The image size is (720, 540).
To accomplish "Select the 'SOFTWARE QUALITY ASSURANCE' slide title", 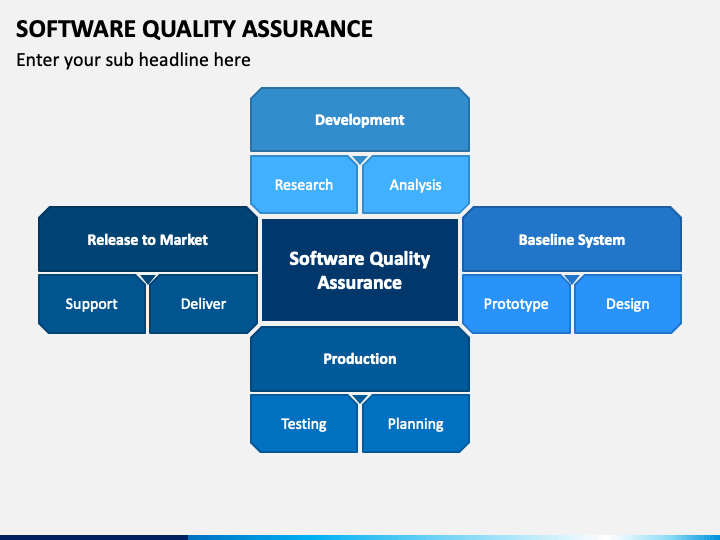I will point(194,29).
